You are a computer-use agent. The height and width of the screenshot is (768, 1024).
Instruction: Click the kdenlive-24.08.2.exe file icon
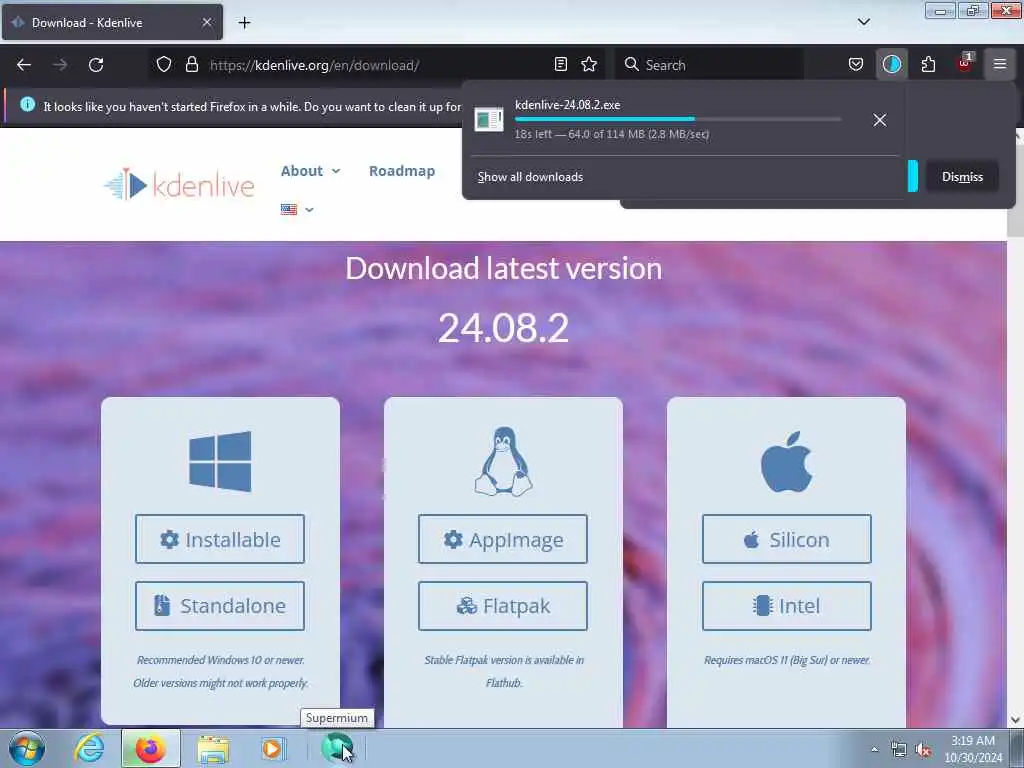(x=488, y=120)
